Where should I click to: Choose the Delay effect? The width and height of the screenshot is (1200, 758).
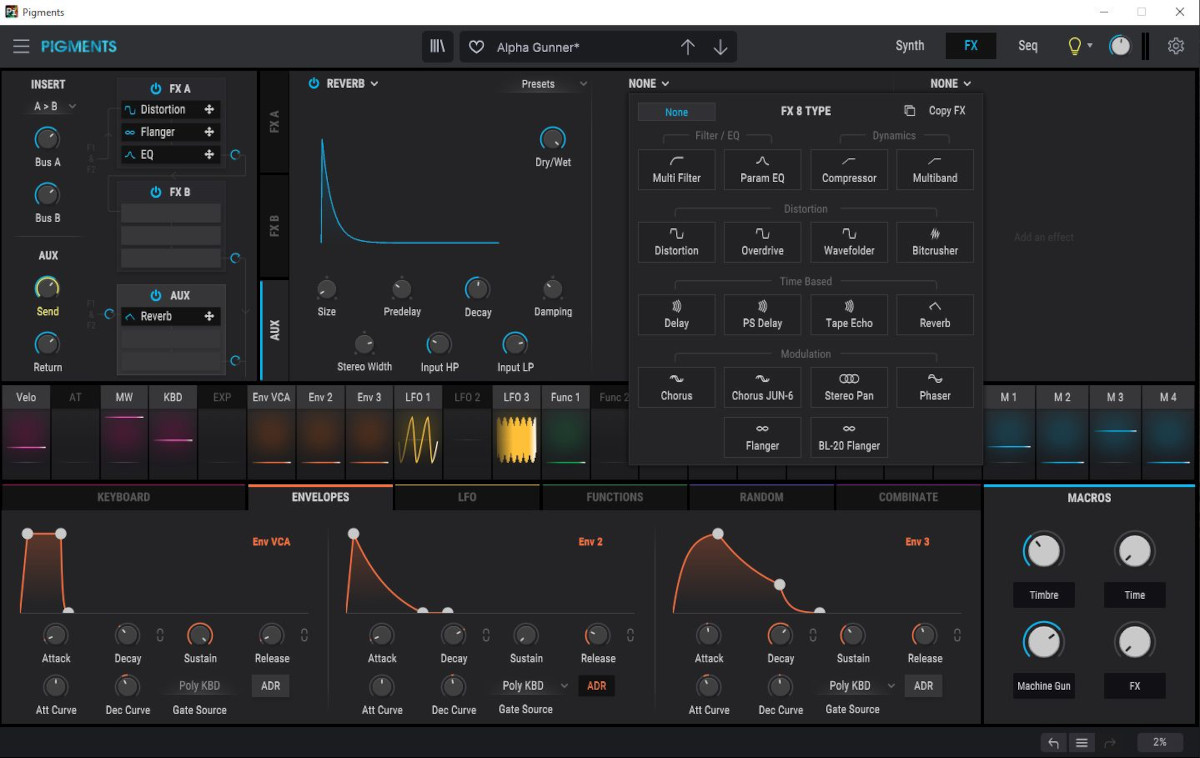677,315
